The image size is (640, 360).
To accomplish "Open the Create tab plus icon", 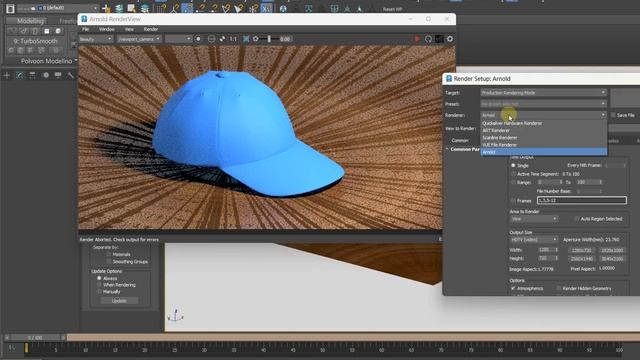I will 7,75.
